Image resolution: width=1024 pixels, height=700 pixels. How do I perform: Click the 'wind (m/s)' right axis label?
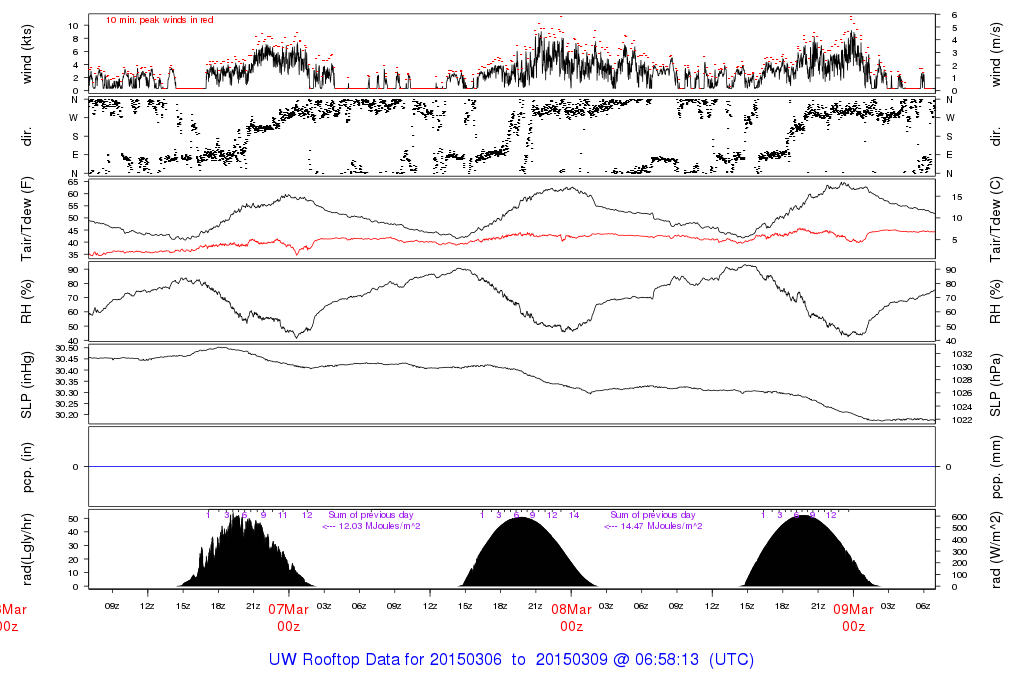pyautogui.click(x=995, y=54)
